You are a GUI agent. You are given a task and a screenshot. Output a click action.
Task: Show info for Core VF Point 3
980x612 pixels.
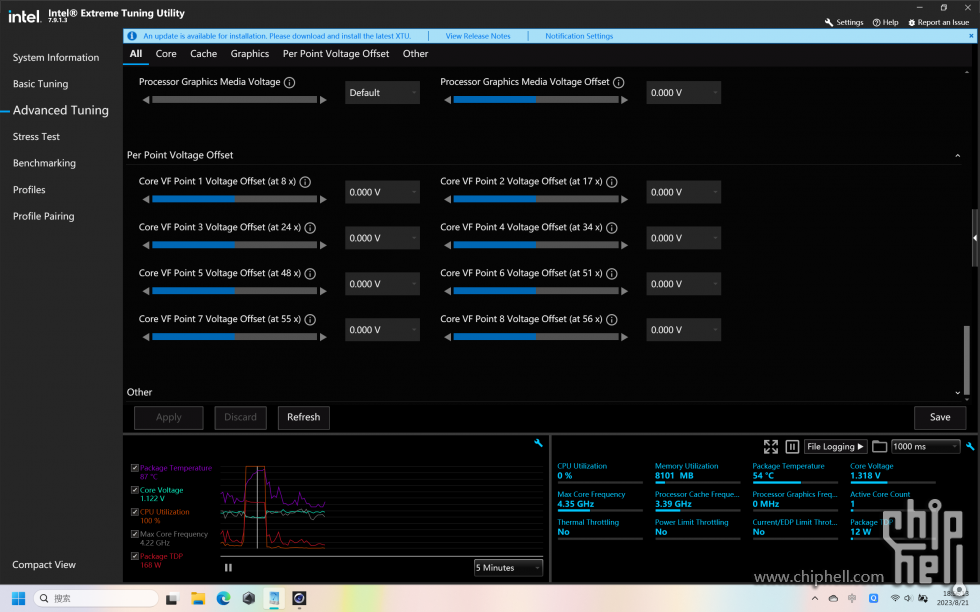[x=310, y=228]
